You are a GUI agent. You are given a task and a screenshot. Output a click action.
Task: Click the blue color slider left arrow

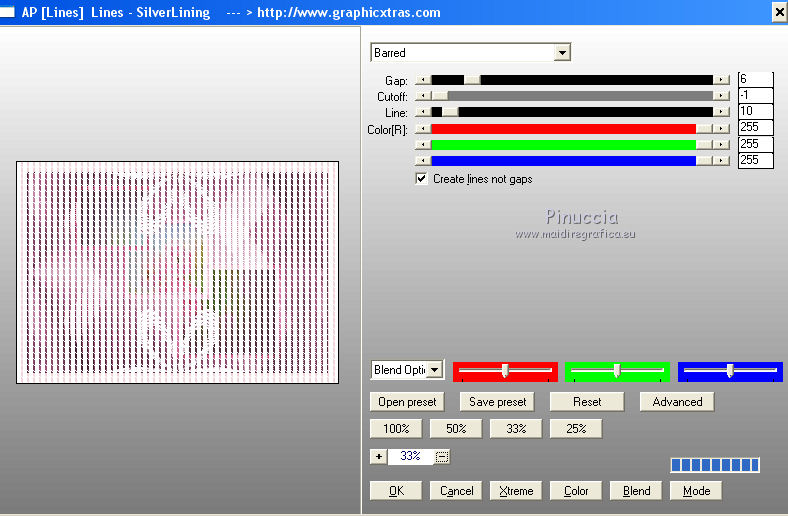424,161
